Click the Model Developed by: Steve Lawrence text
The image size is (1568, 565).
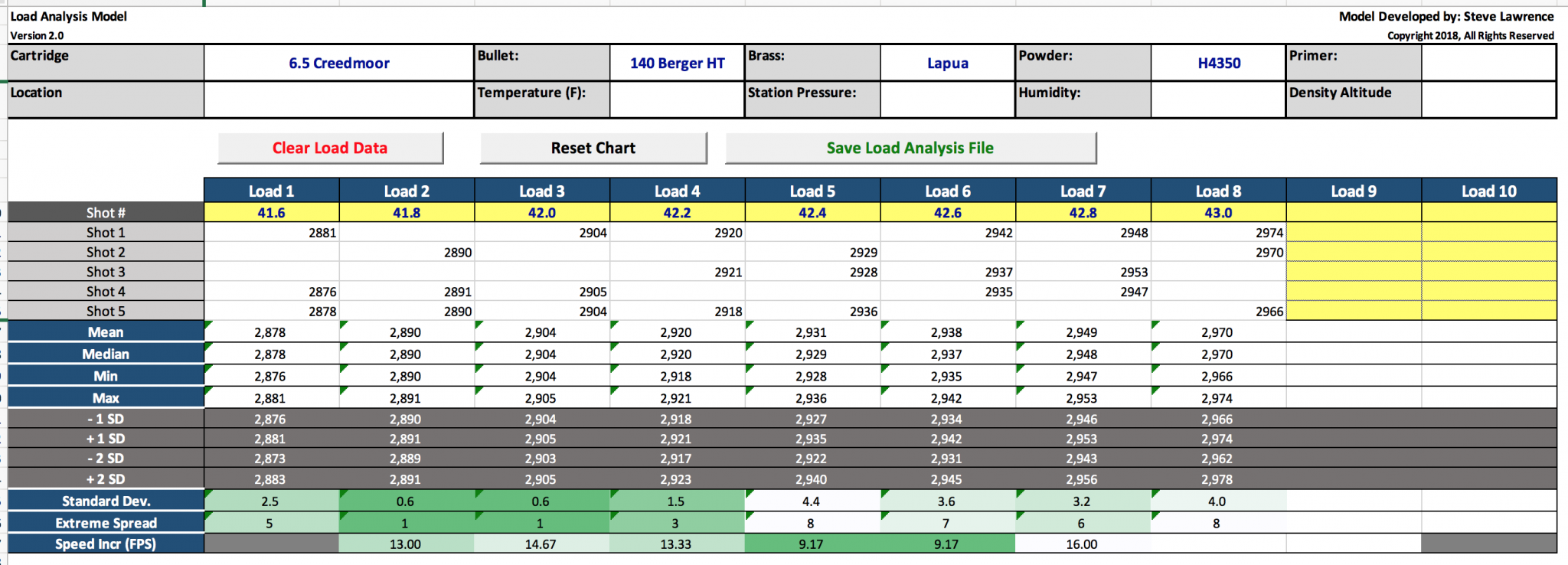(x=1446, y=16)
